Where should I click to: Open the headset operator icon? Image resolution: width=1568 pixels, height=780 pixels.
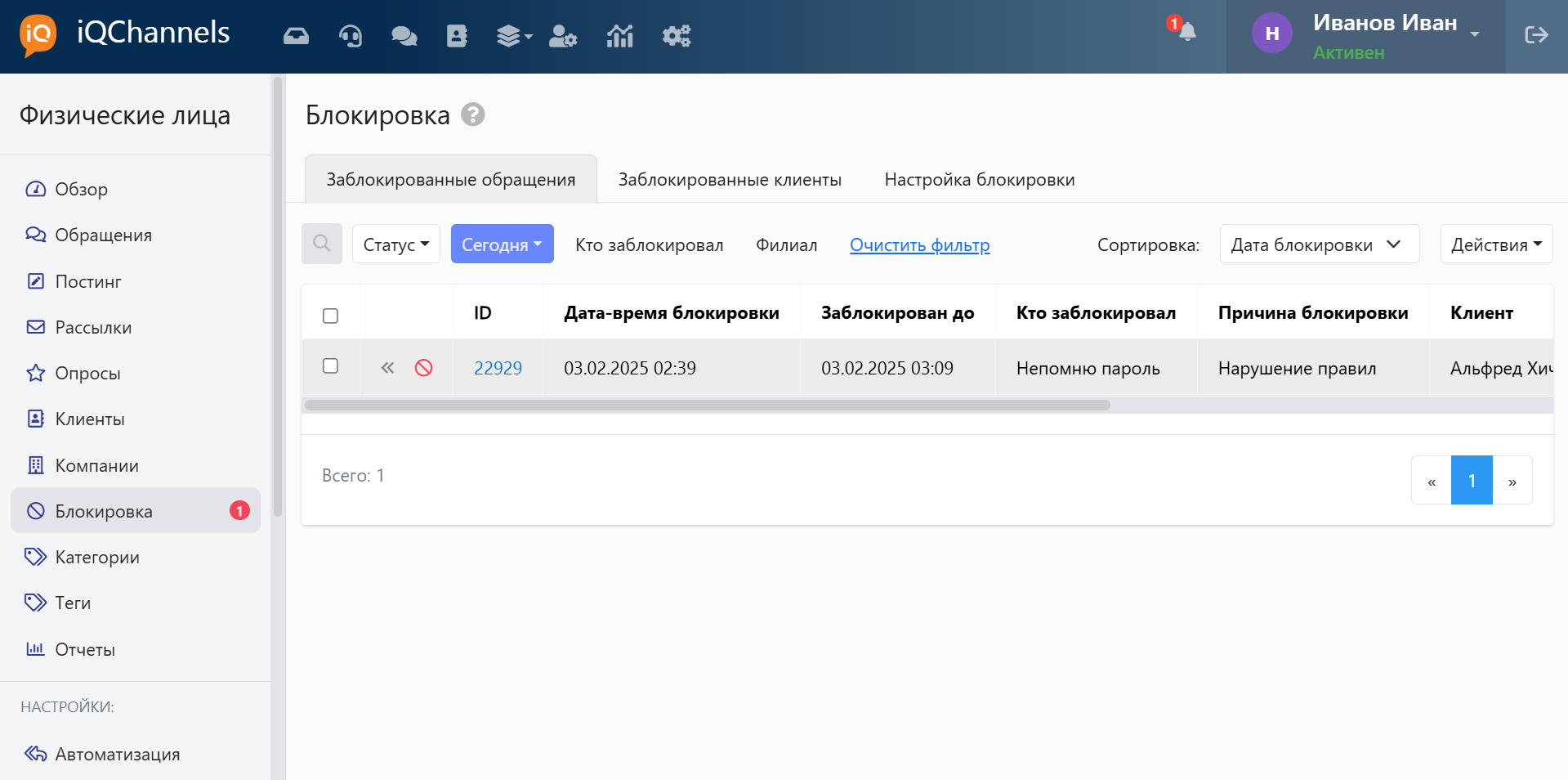[351, 36]
